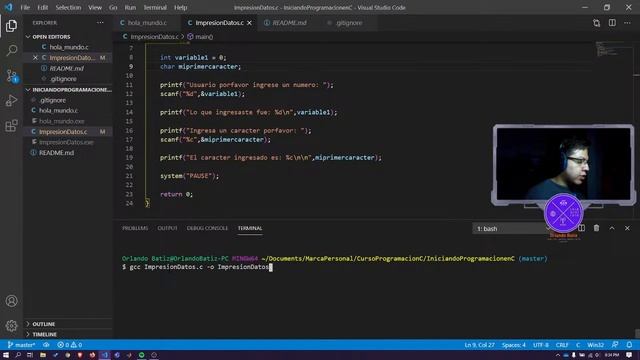This screenshot has width=640, height=360.
Task: Expand the Timeline section
Action: coord(67,334)
